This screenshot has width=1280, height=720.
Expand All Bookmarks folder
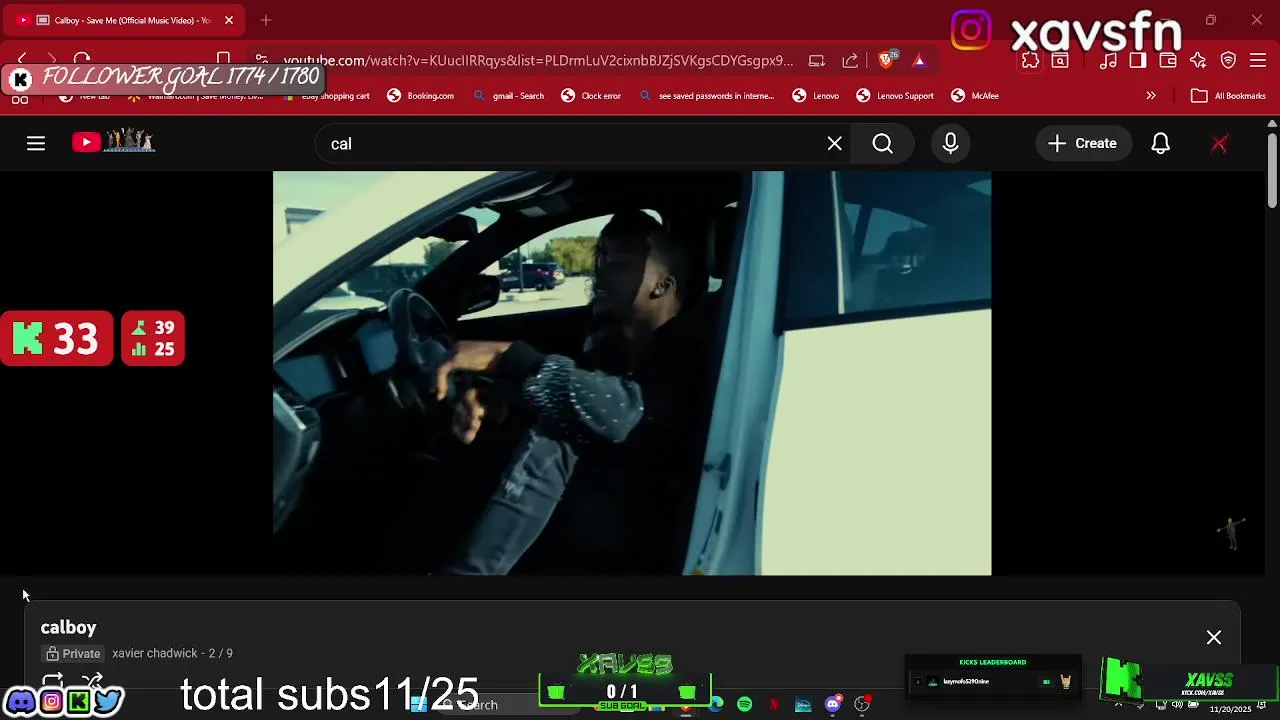pyautogui.click(x=1229, y=96)
